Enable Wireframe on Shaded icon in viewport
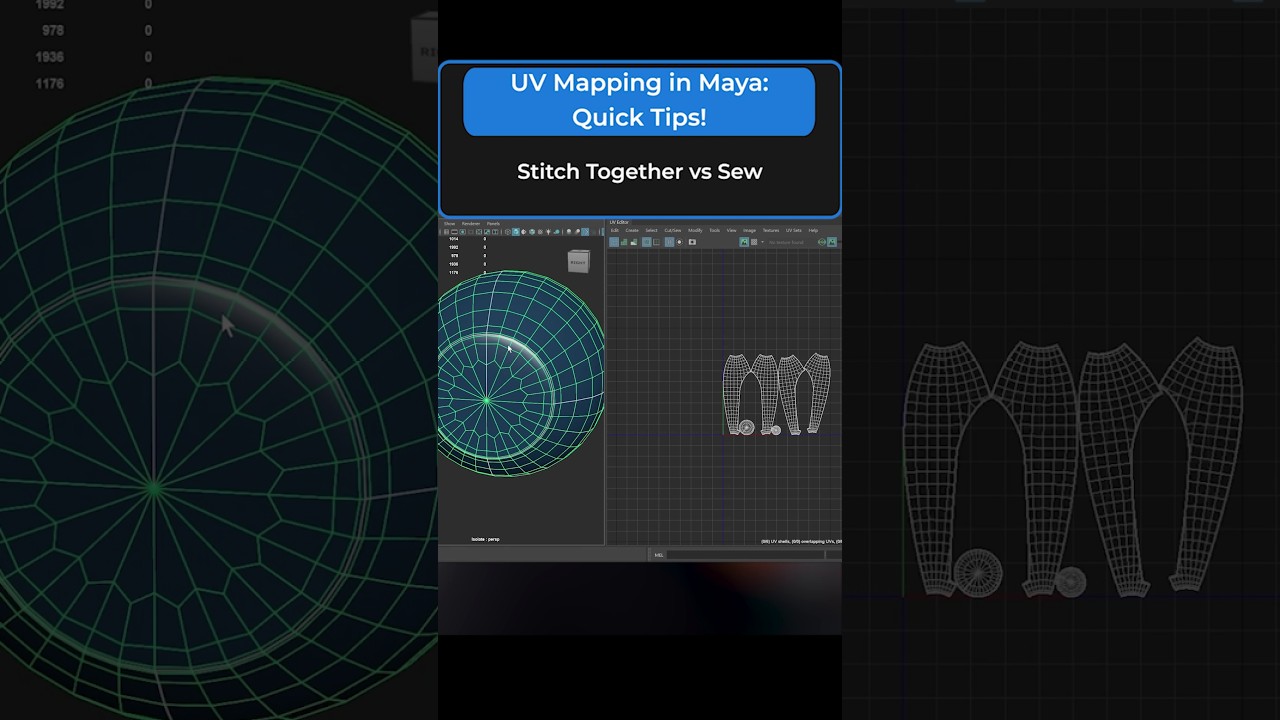 pyautogui.click(x=532, y=232)
